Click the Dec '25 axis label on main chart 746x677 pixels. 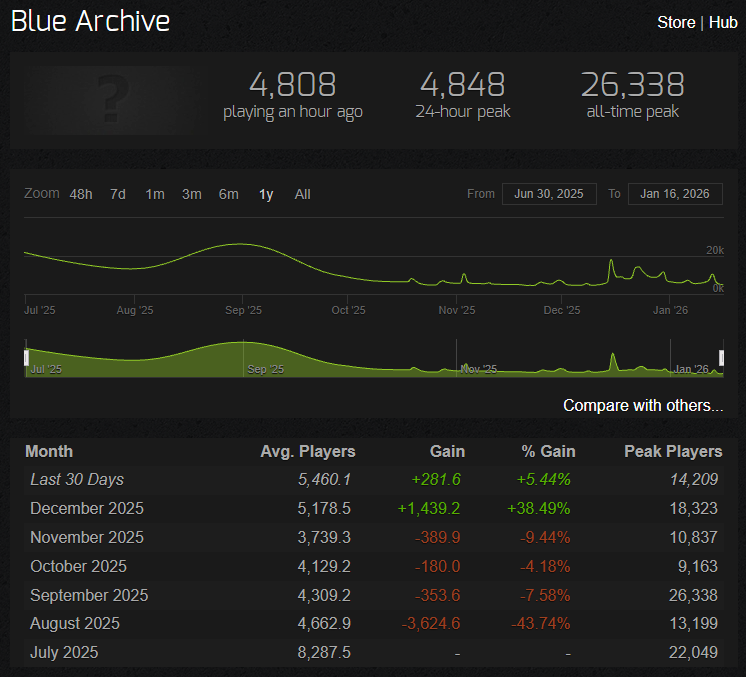click(x=562, y=310)
